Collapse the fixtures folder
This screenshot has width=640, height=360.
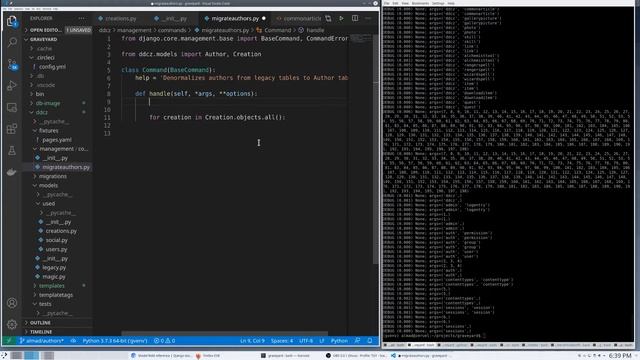coord(48,131)
